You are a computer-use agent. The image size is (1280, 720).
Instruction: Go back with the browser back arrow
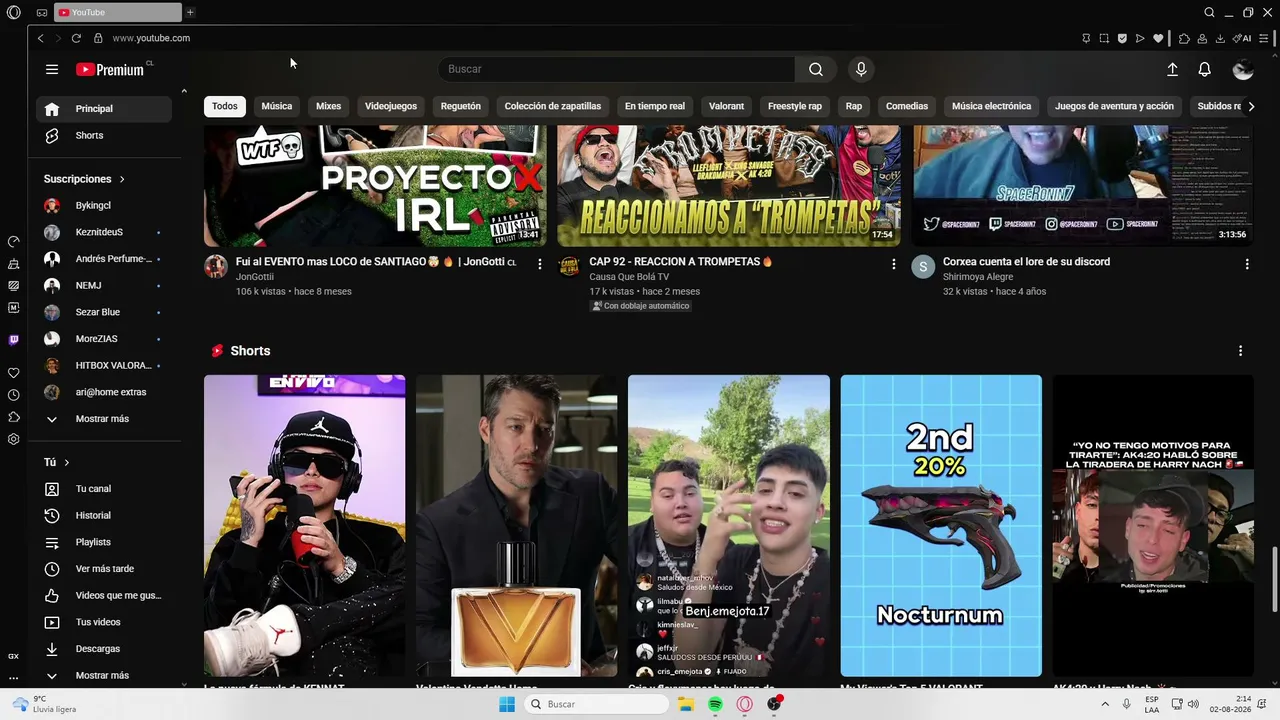pyautogui.click(x=40, y=38)
